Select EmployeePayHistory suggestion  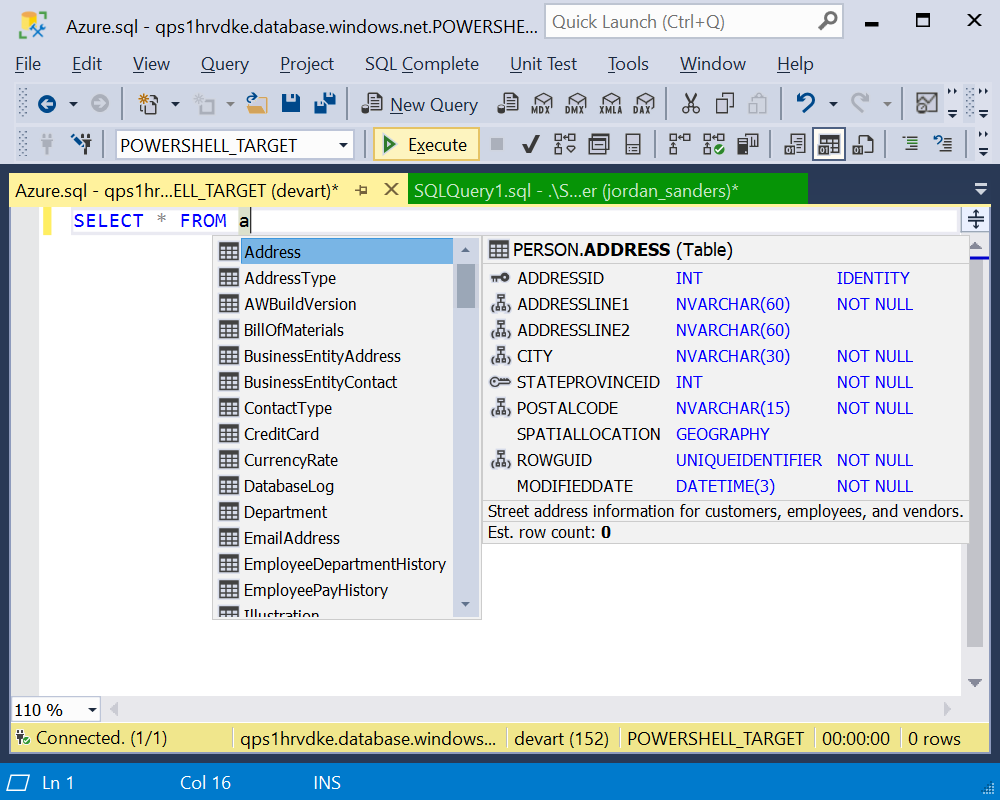click(335, 589)
